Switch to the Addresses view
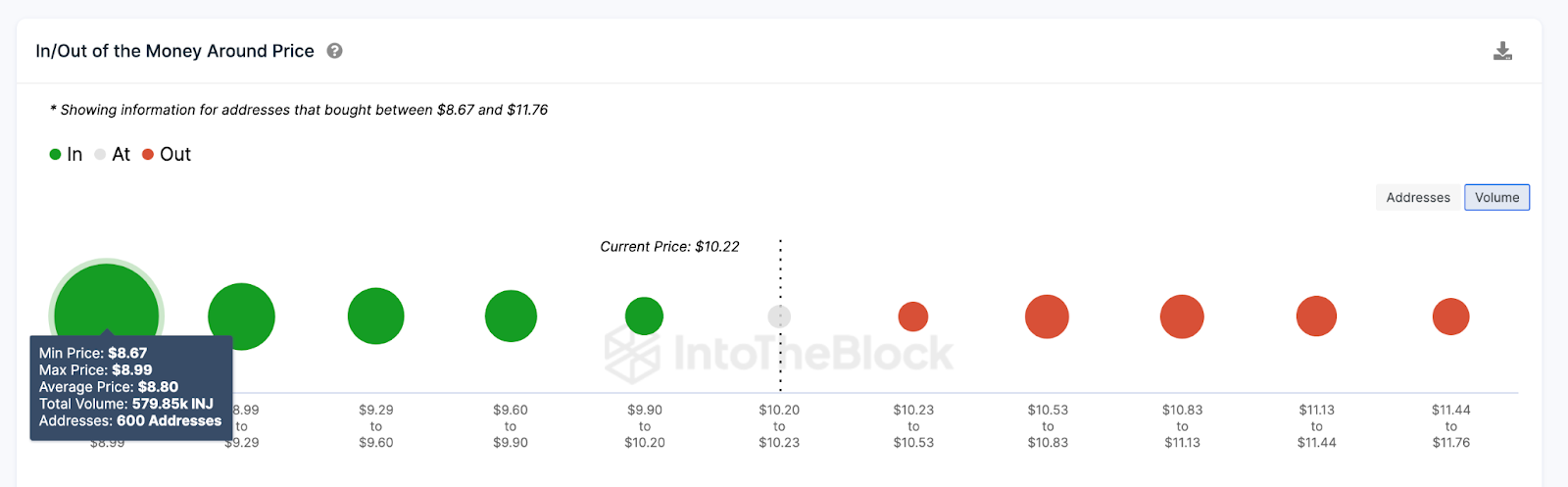This screenshot has width=1568, height=487. 1417,197
